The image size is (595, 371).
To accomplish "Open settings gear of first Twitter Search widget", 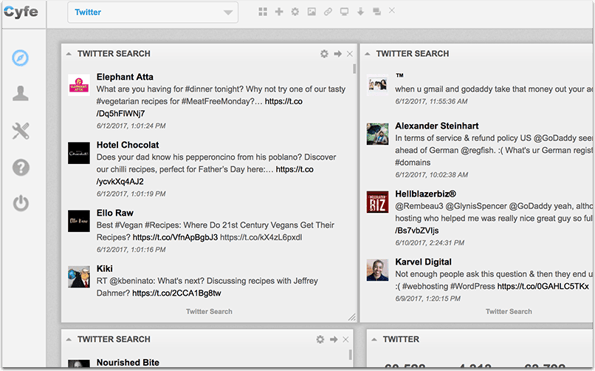I will [x=324, y=54].
